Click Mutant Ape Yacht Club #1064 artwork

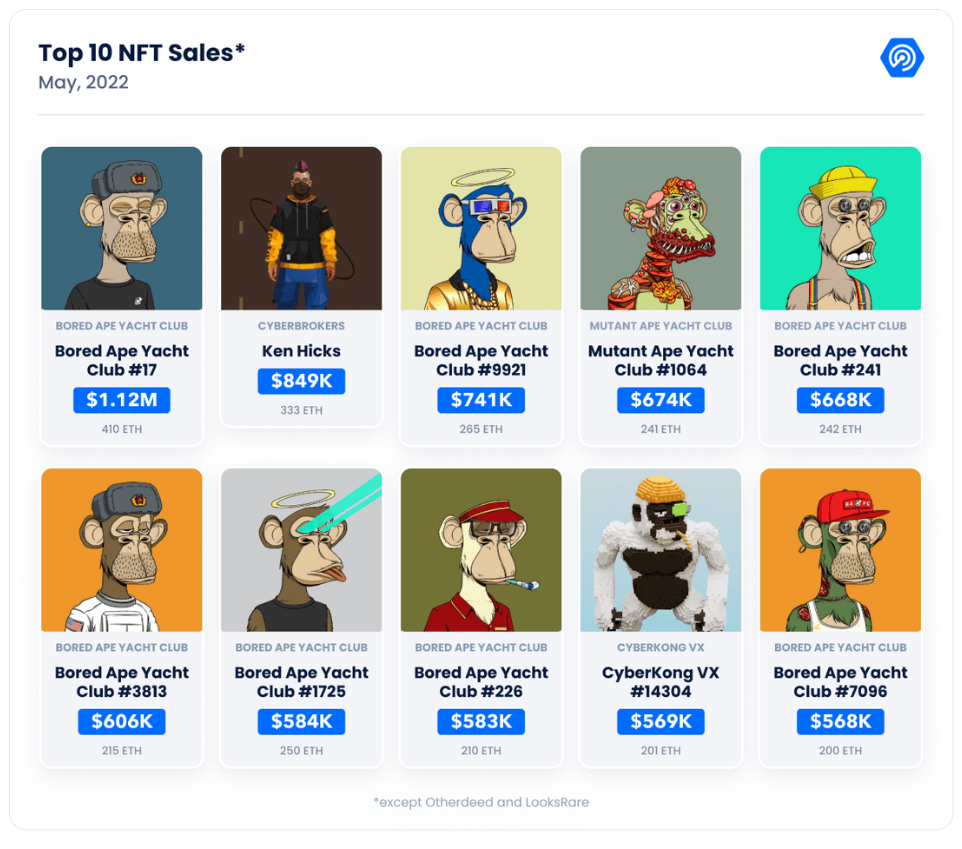[660, 228]
